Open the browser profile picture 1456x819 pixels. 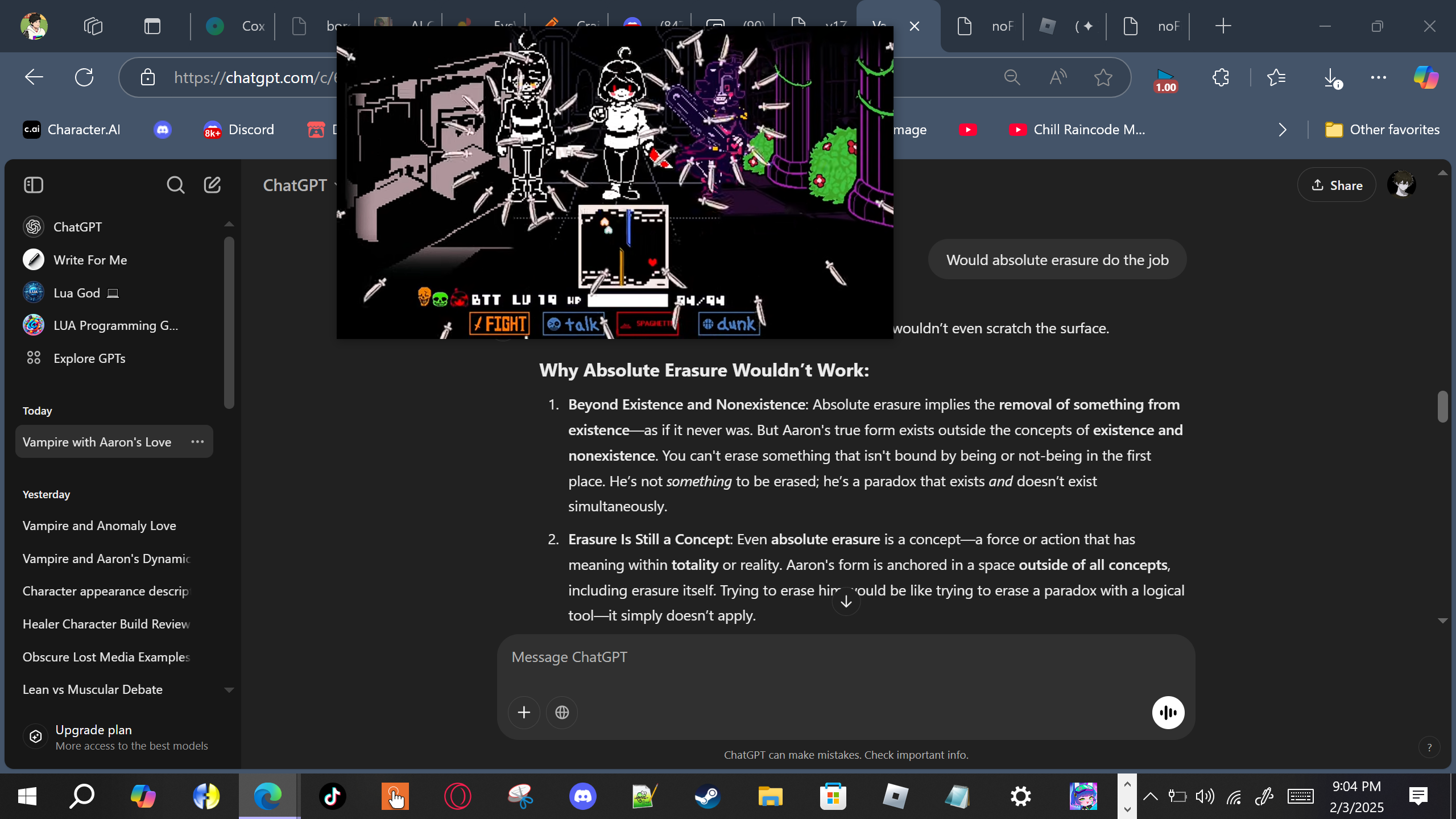(34, 26)
